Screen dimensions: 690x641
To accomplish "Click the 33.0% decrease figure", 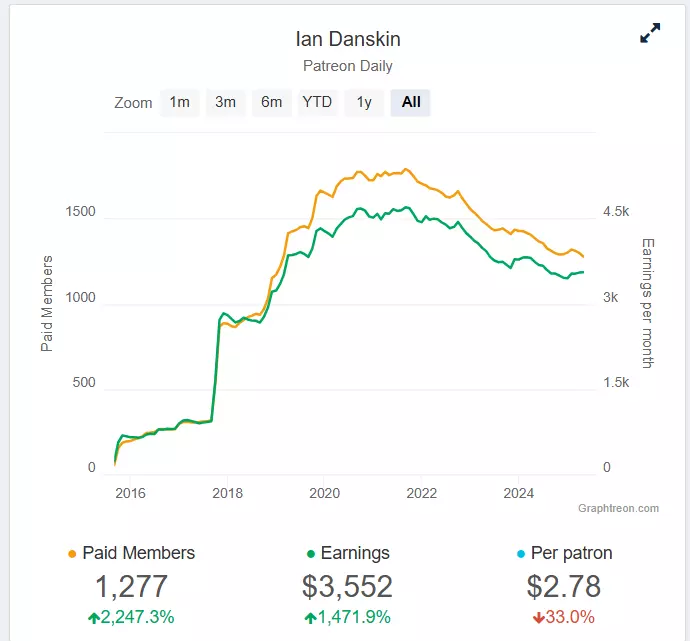I will [564, 617].
